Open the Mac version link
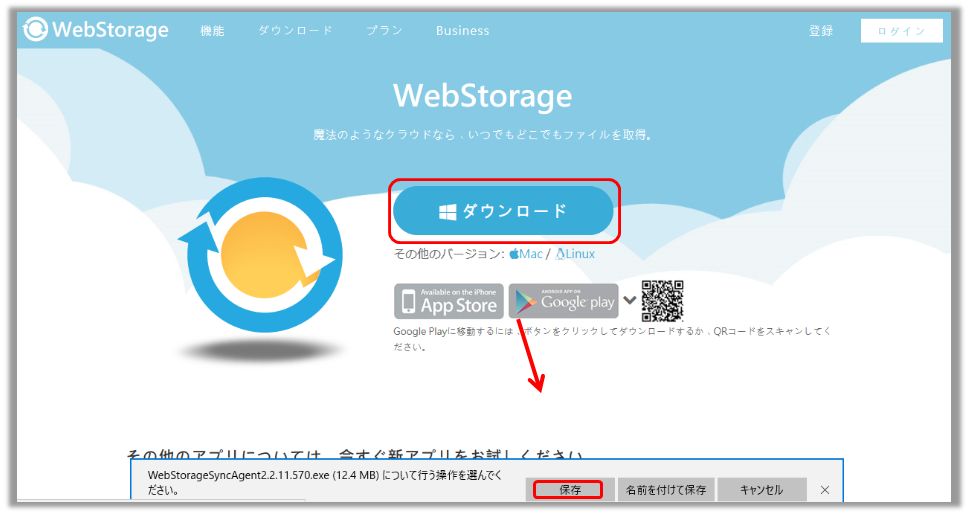This screenshot has height=514, width=968. (526, 254)
